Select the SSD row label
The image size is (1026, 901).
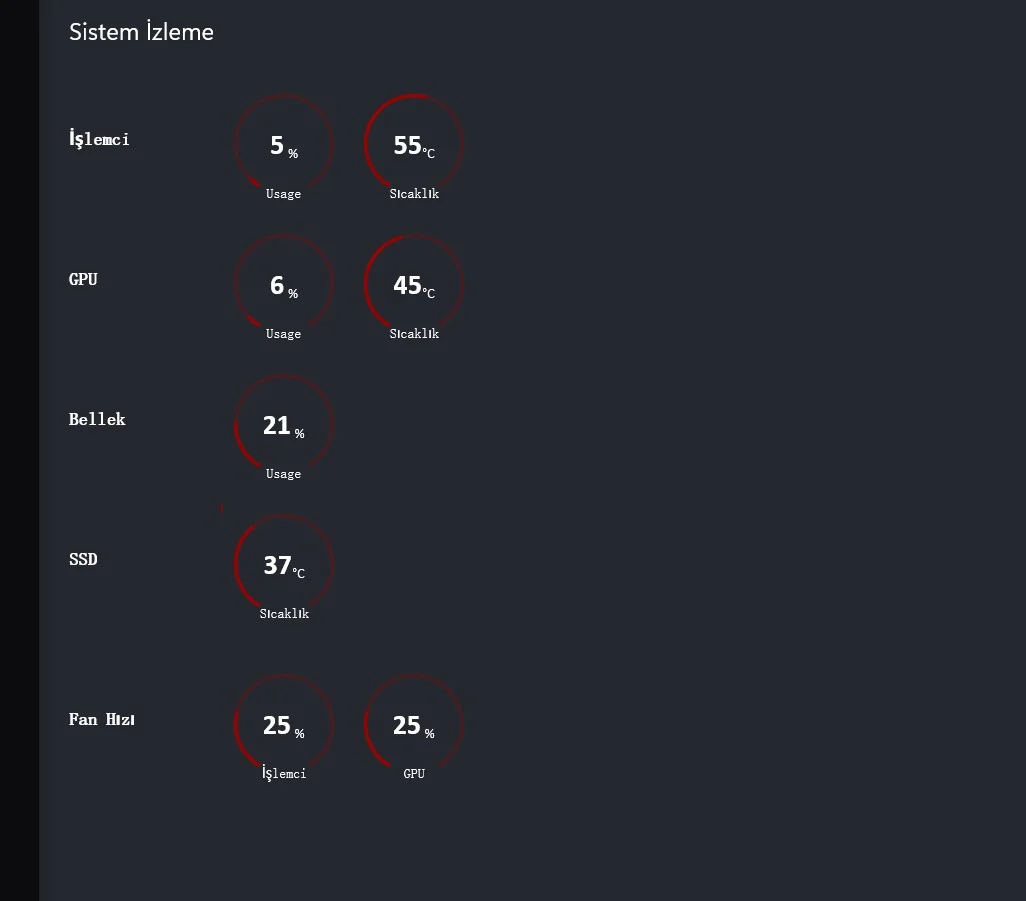83,559
